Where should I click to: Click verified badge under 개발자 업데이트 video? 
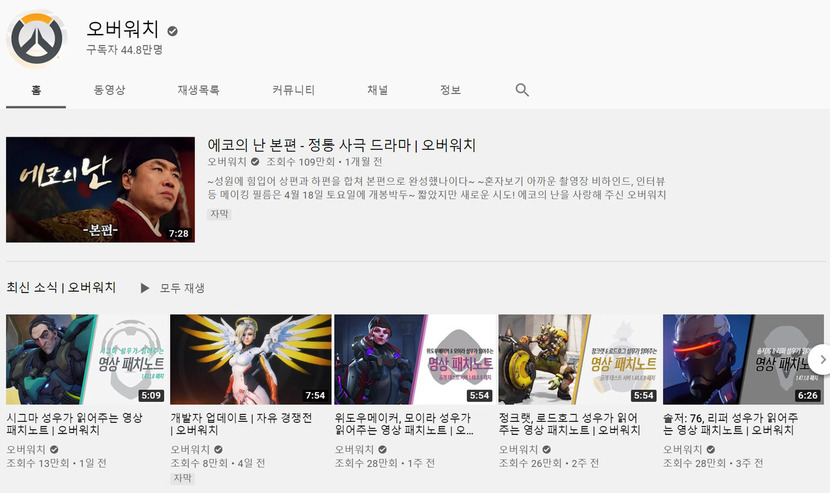click(x=218, y=450)
